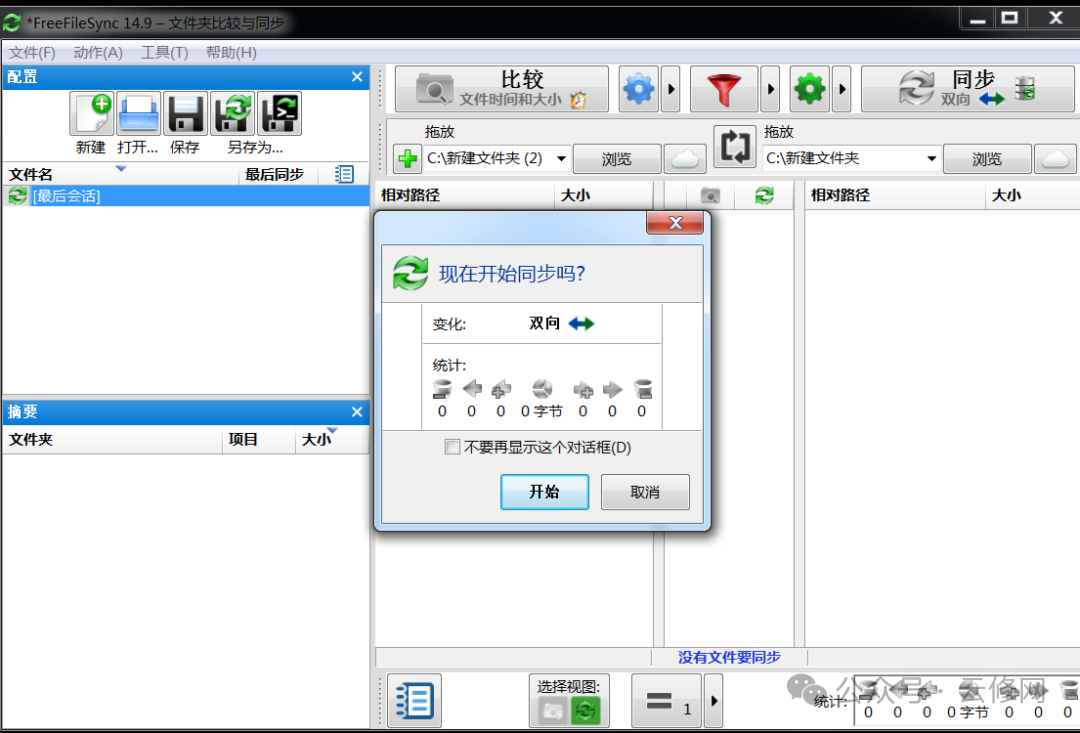Sort configurations by 文件名 column
This screenshot has width=1080, height=733.
[121, 174]
